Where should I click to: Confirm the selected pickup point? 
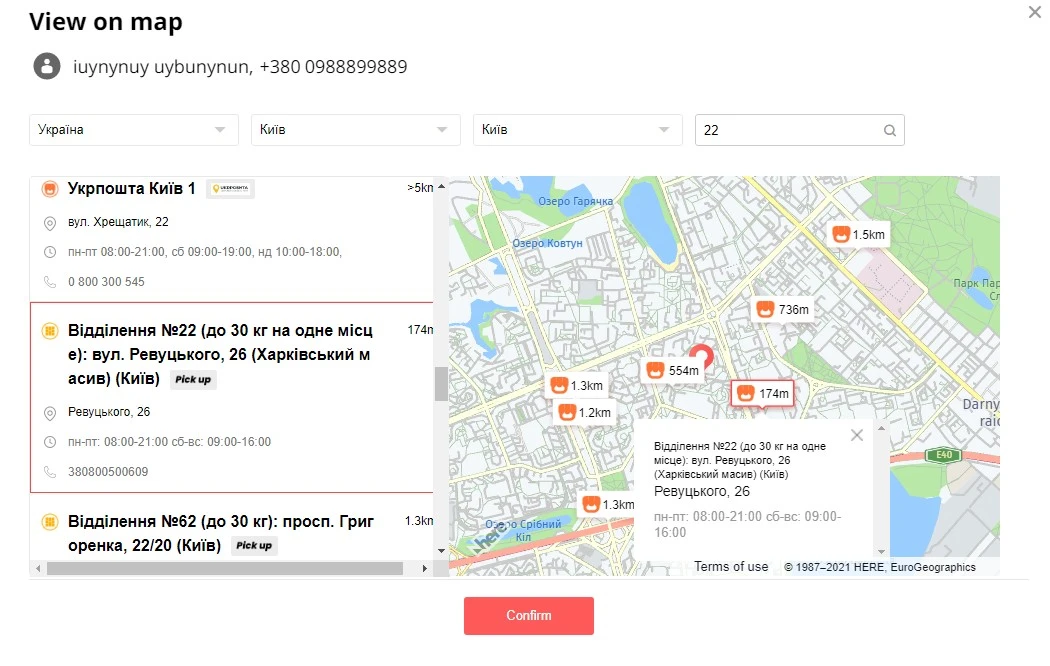tap(529, 616)
